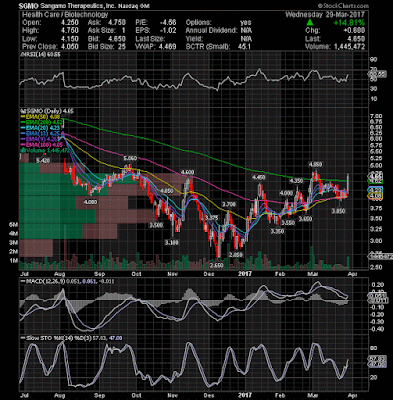Click the Health Care / Biotechnology sector label
Screen dimensions: 393x400
pyautogui.click(x=65, y=14)
